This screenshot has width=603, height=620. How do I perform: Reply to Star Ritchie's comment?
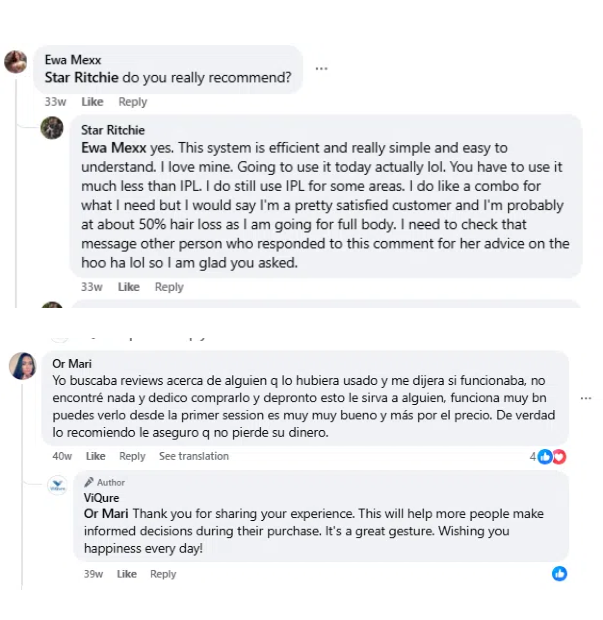tap(169, 287)
